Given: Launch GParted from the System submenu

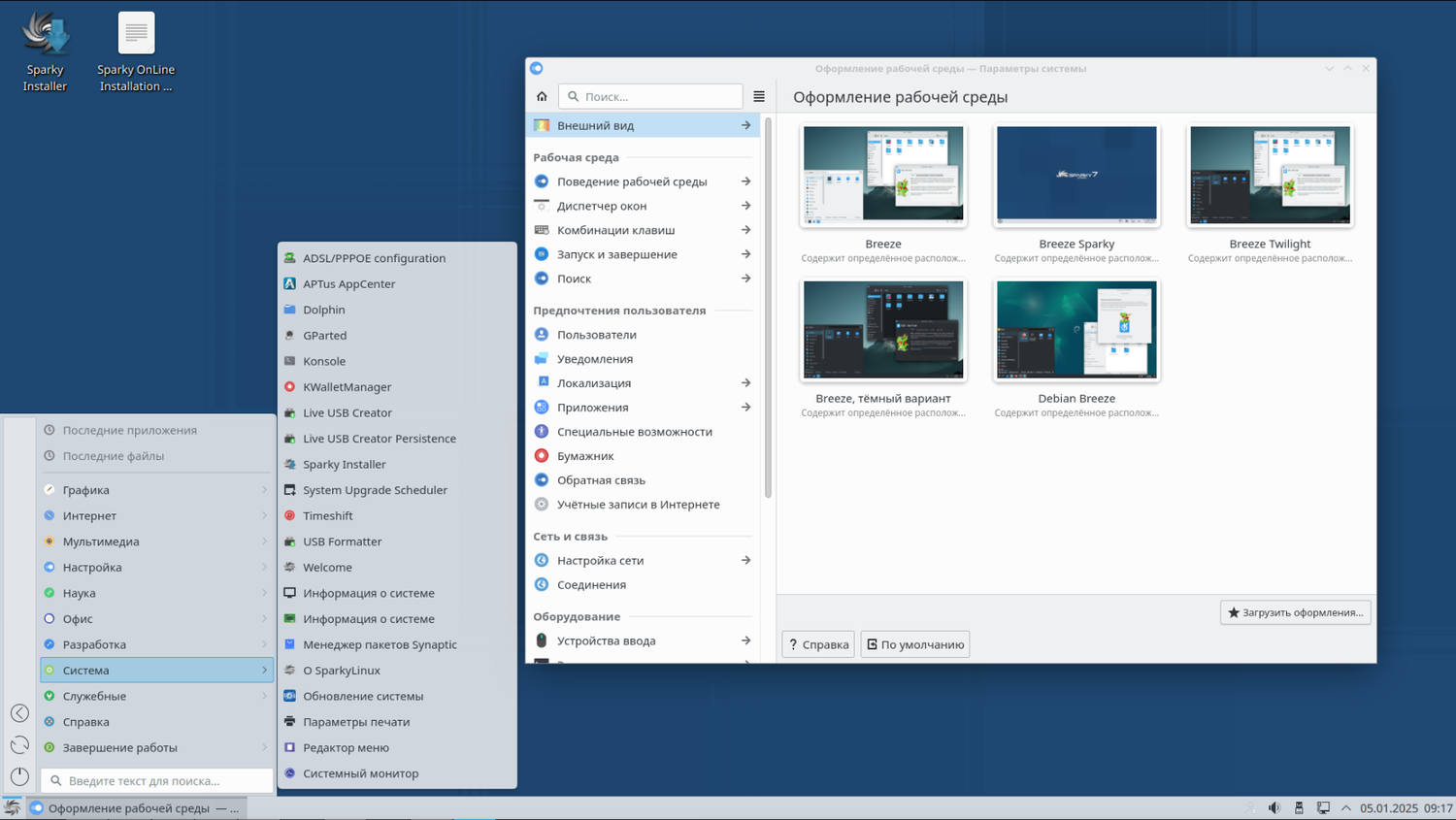Looking at the screenshot, I should 324,335.
